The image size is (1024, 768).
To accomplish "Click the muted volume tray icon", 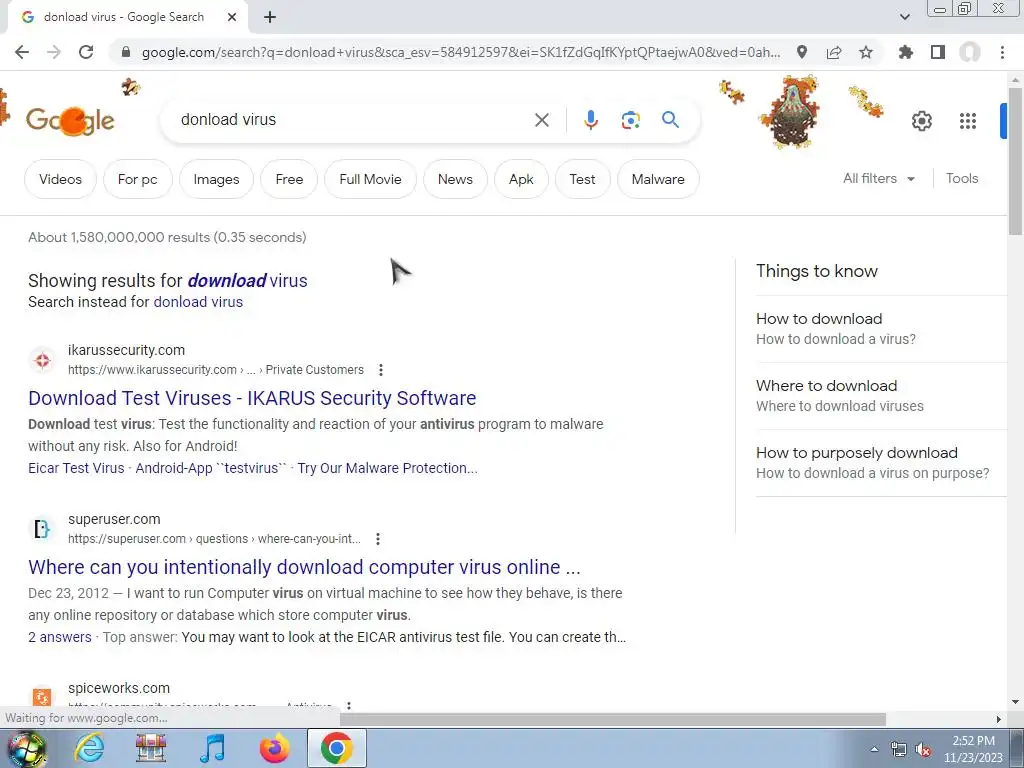I will [x=923, y=750].
